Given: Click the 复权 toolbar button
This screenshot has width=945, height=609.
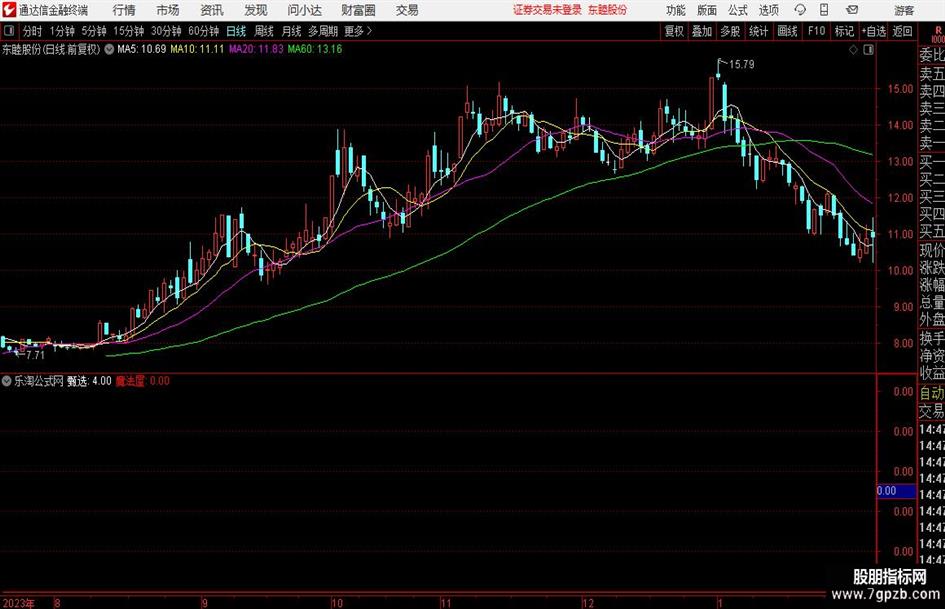Looking at the screenshot, I should 674,31.
